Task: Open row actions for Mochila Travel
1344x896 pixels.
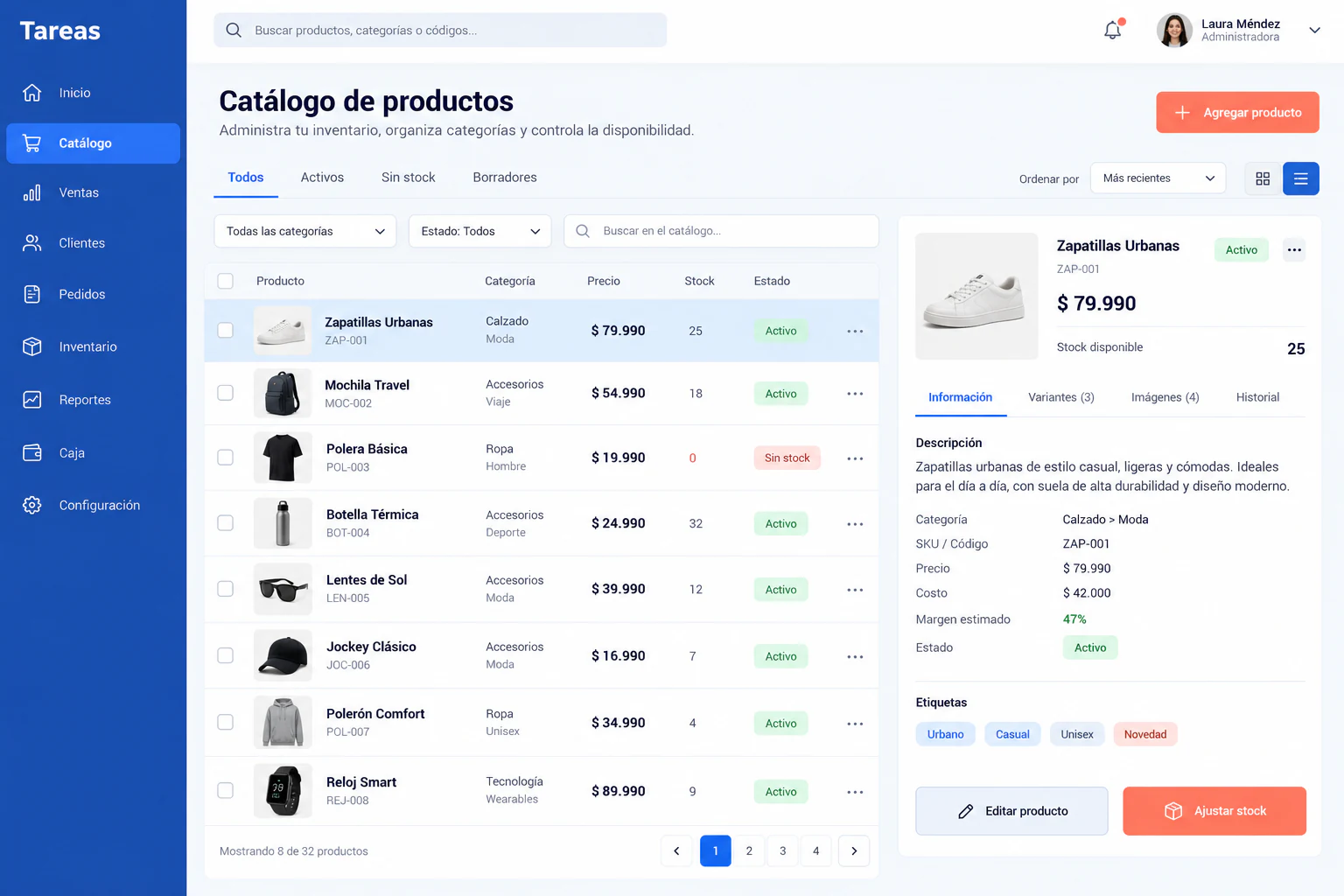Action: pos(855,394)
